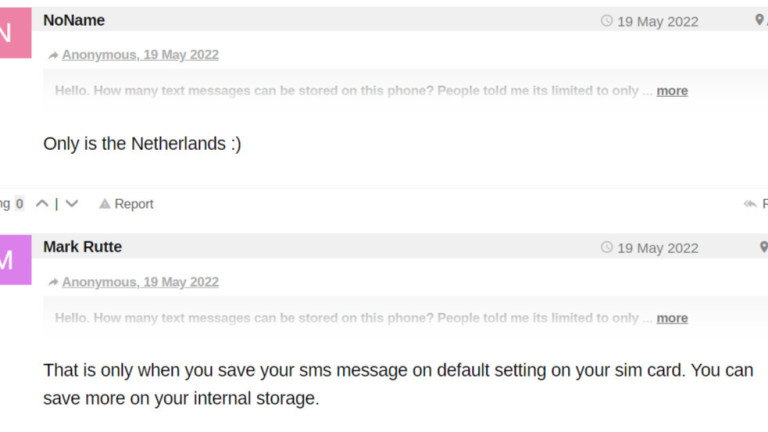The width and height of the screenshot is (768, 432).
Task: Click the reply arrow icon in Mark Rutte's quote header
Action: click(53, 283)
